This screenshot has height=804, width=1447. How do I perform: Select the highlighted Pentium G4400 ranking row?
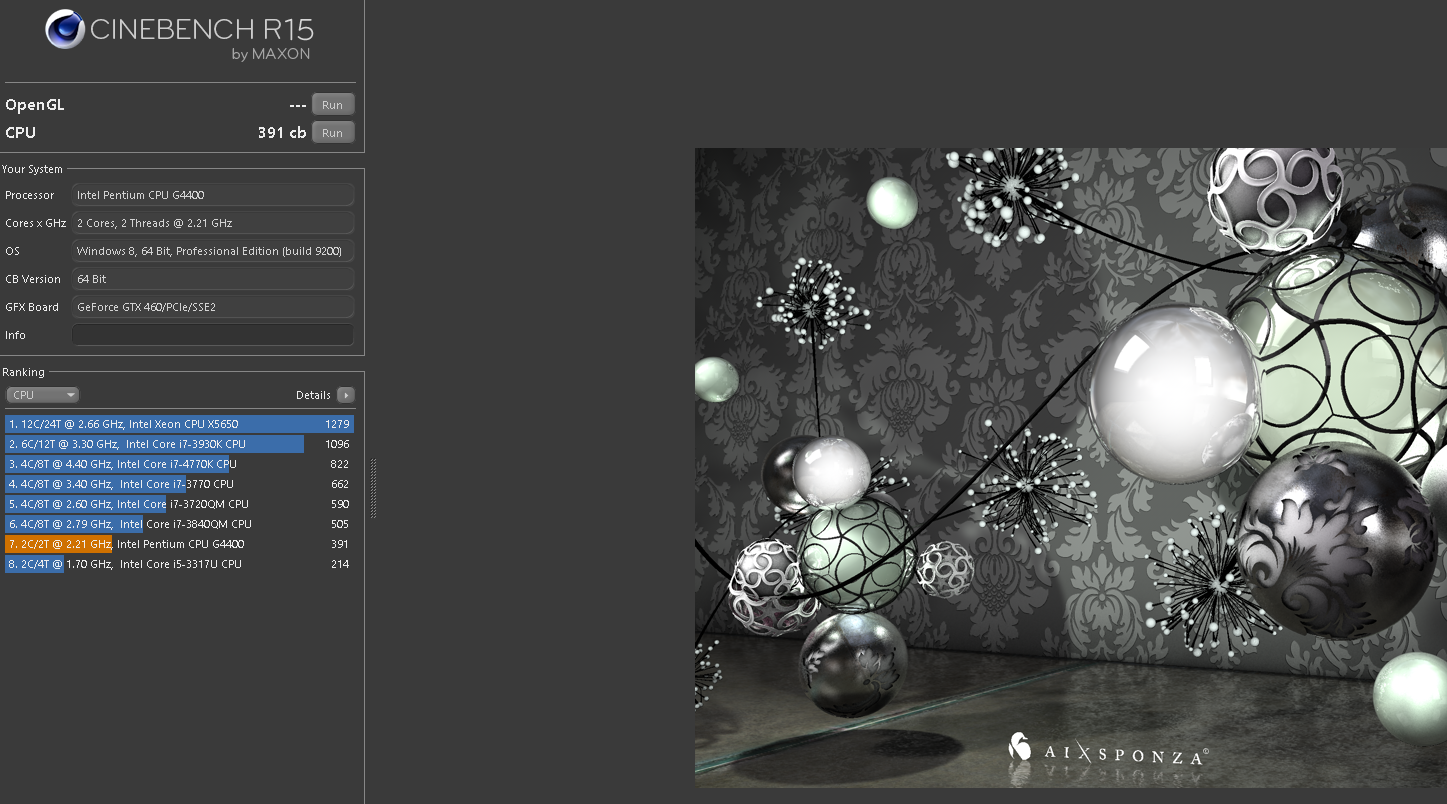pos(178,544)
